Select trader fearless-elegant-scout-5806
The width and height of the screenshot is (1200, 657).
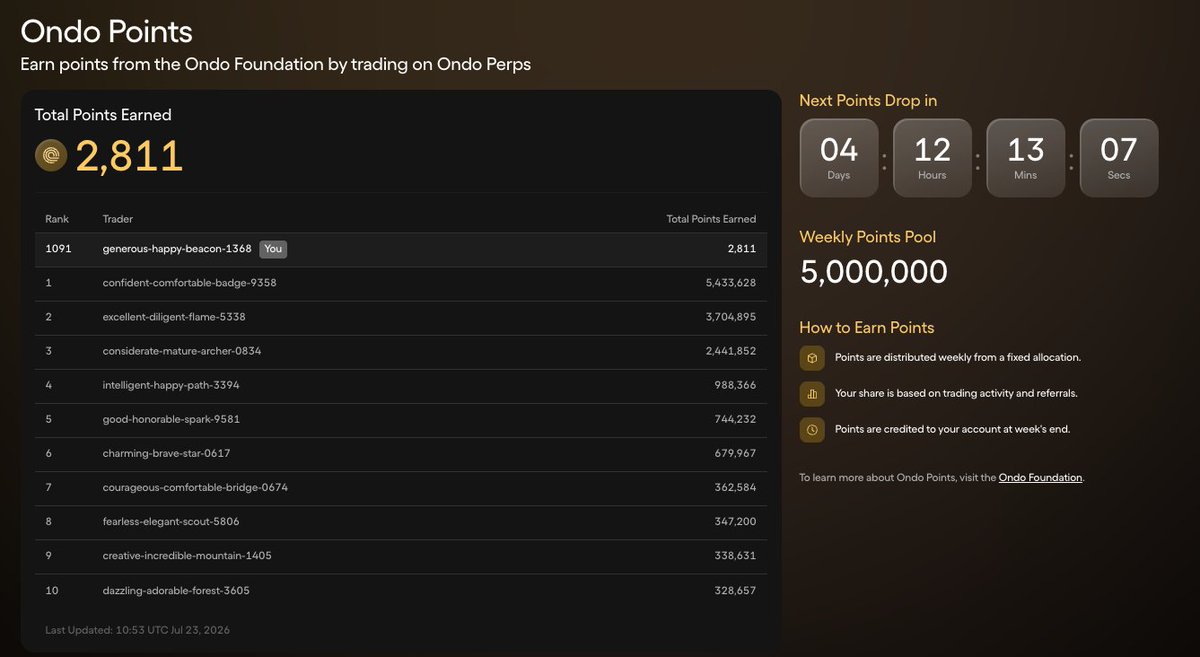click(171, 521)
